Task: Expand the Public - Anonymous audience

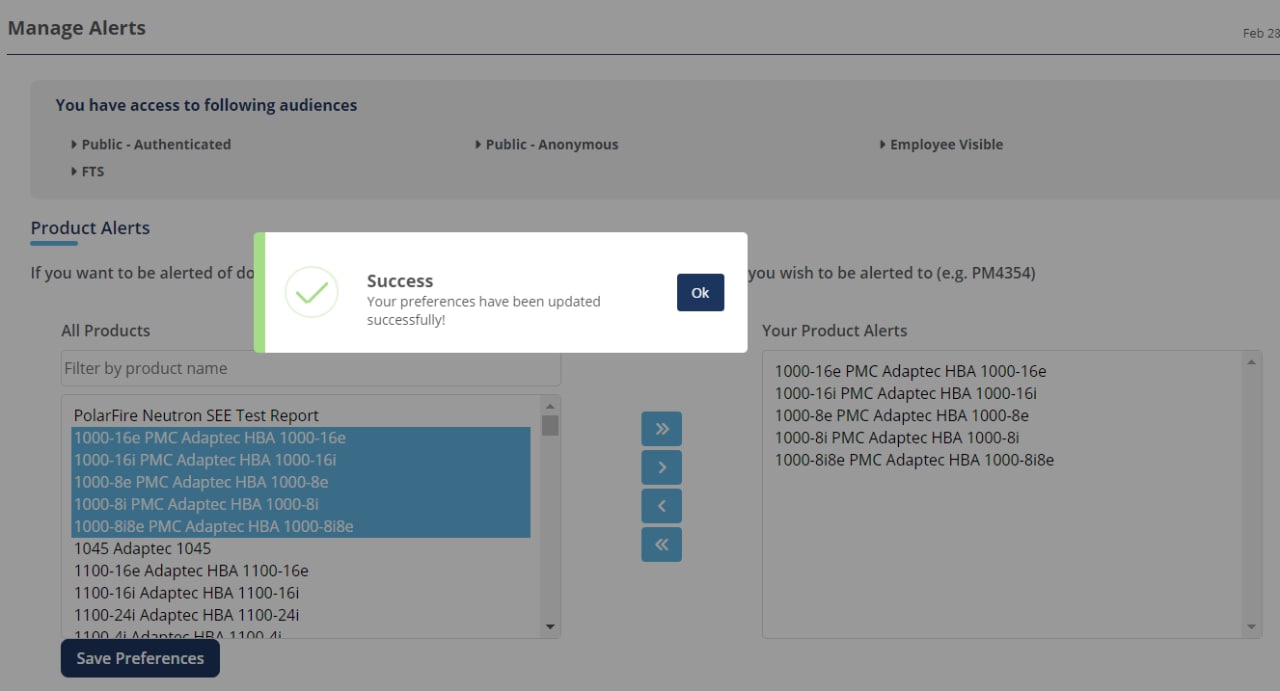Action: 551,144
